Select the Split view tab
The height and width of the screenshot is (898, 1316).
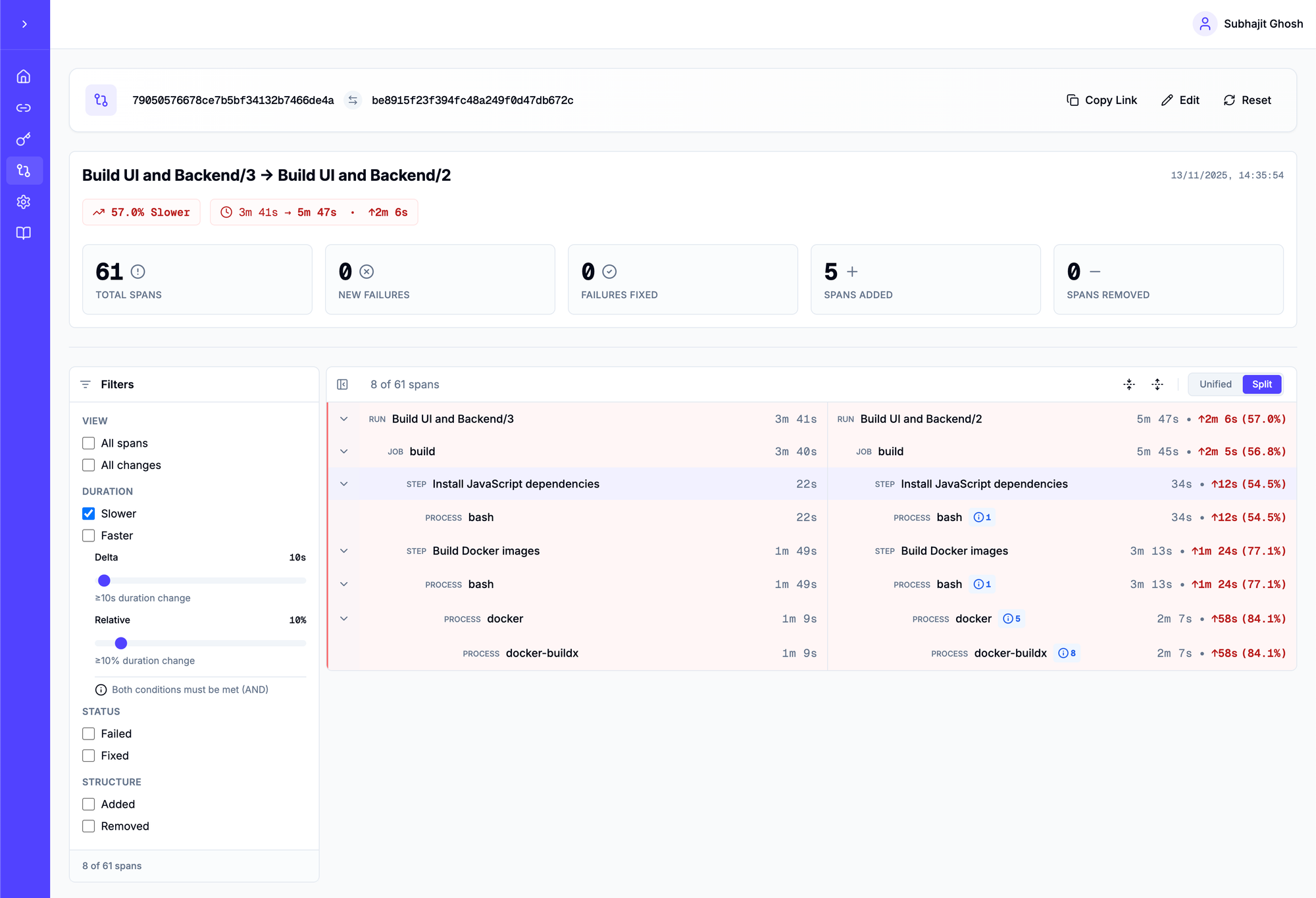tap(1261, 384)
